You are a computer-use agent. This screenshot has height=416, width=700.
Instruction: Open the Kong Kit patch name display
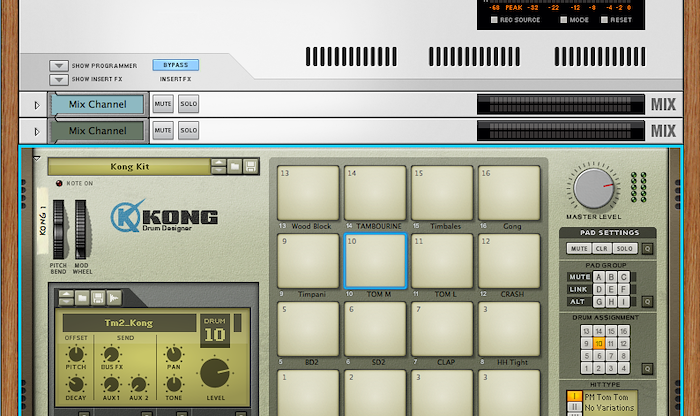(129, 166)
